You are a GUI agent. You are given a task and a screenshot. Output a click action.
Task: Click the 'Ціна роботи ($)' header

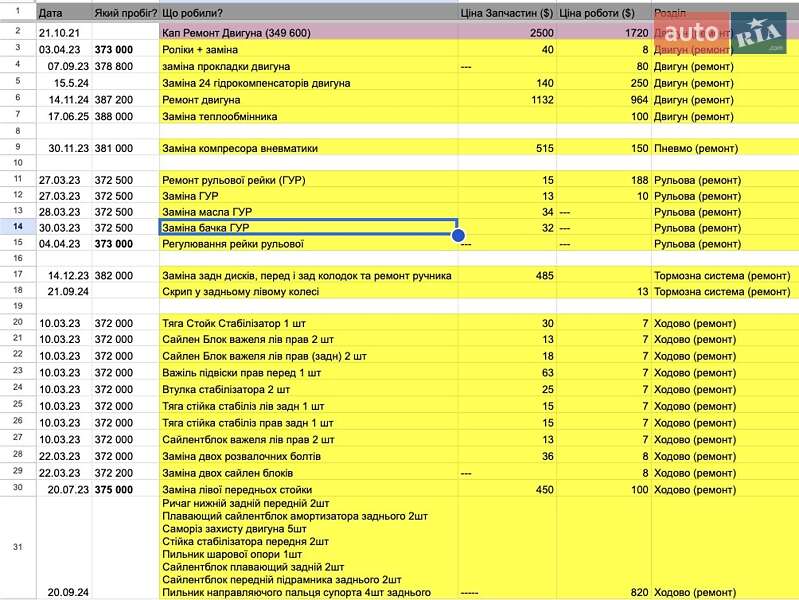(603, 14)
